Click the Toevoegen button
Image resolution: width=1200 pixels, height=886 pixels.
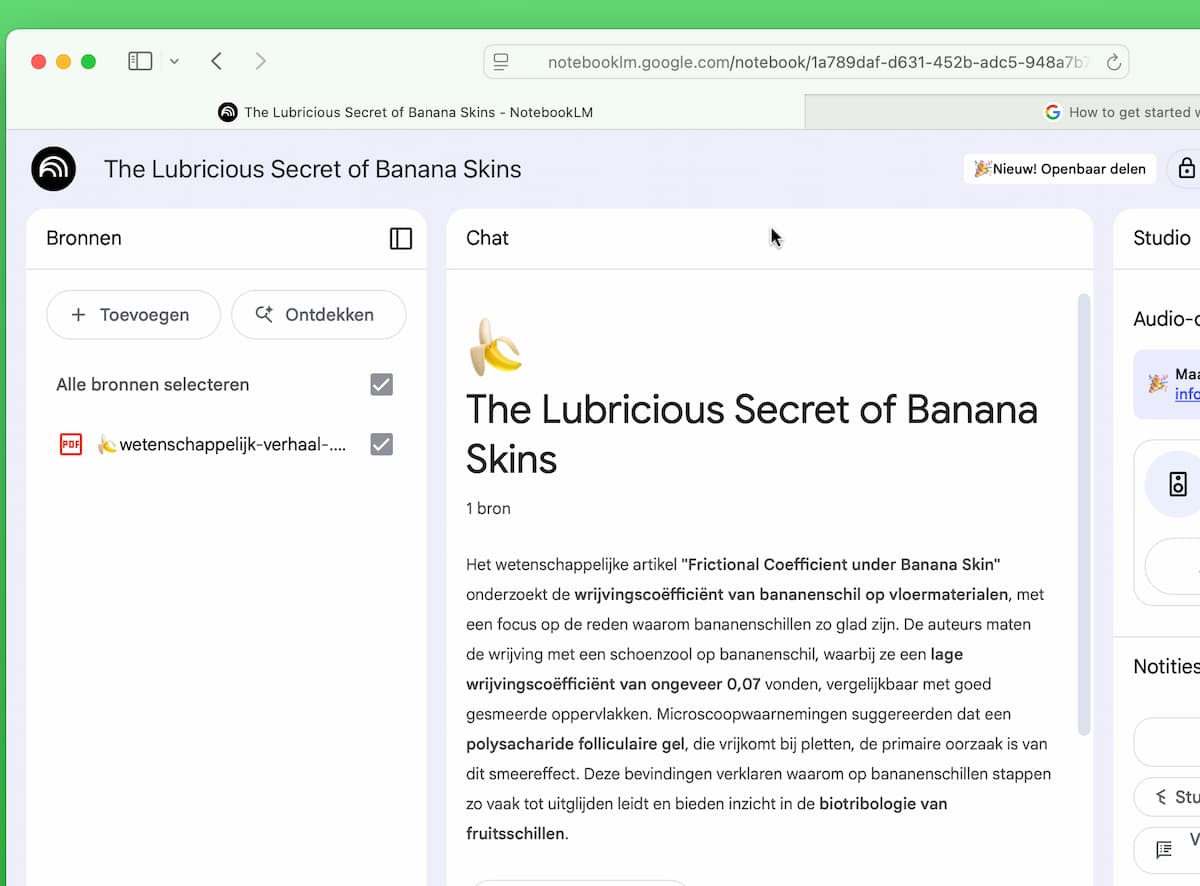133,315
